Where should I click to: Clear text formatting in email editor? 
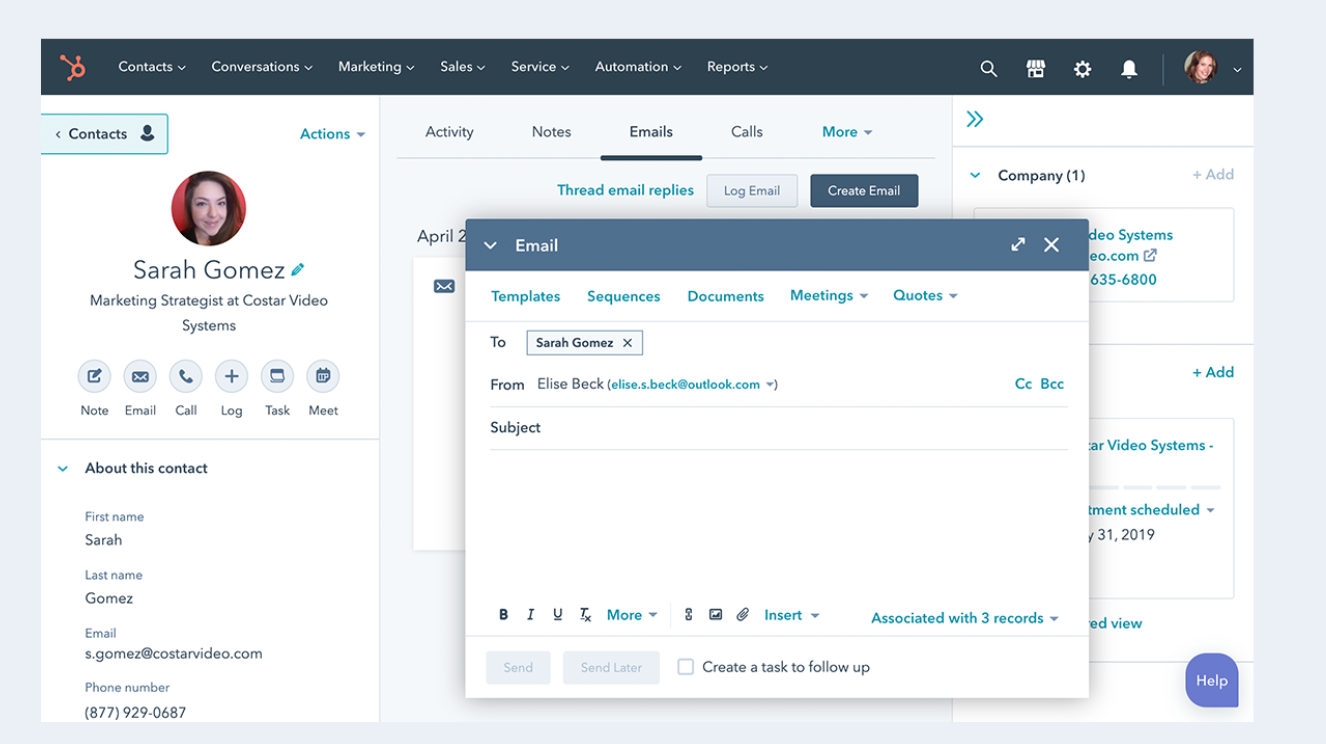coord(586,615)
